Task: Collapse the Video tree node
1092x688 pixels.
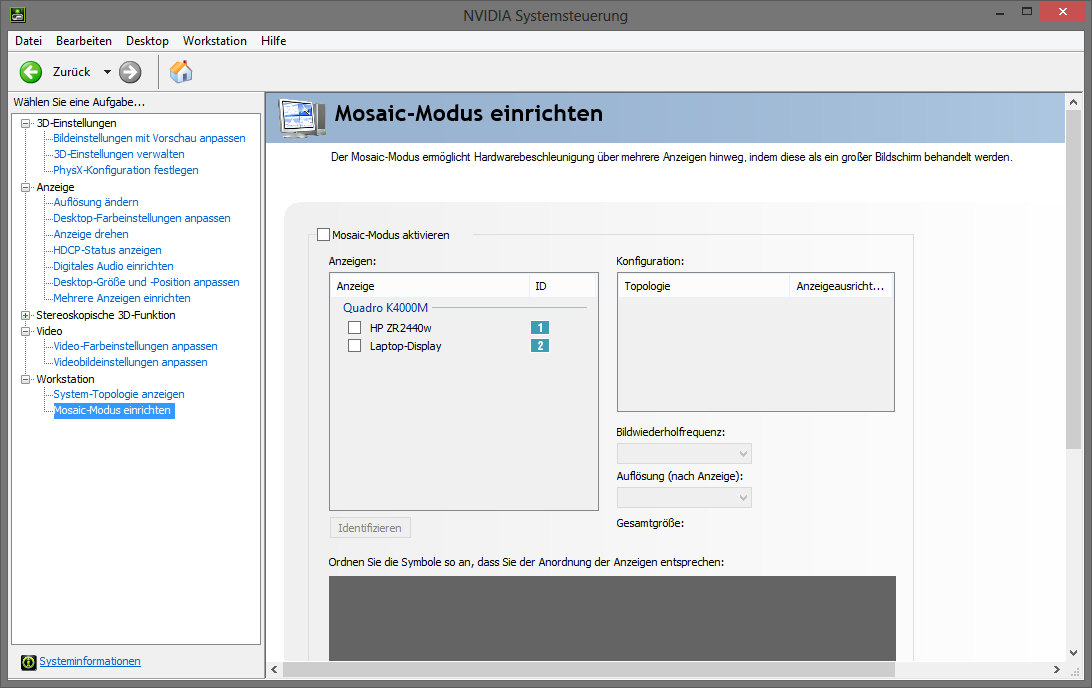Action: click(26, 331)
